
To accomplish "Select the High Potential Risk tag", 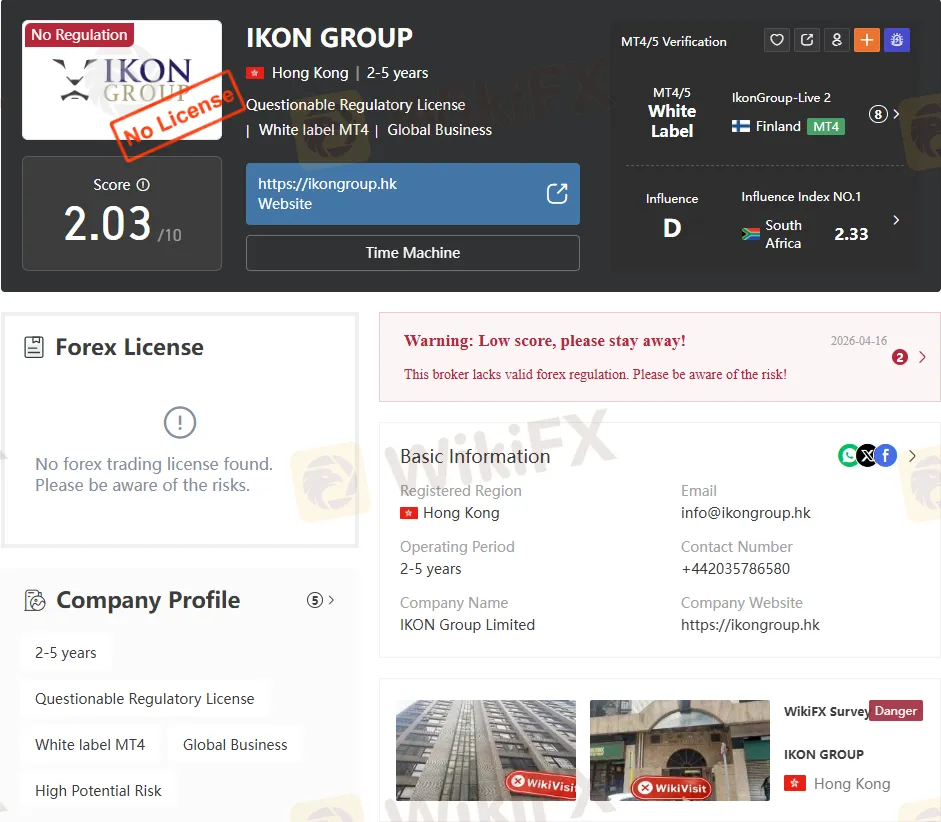I will click(98, 790).
